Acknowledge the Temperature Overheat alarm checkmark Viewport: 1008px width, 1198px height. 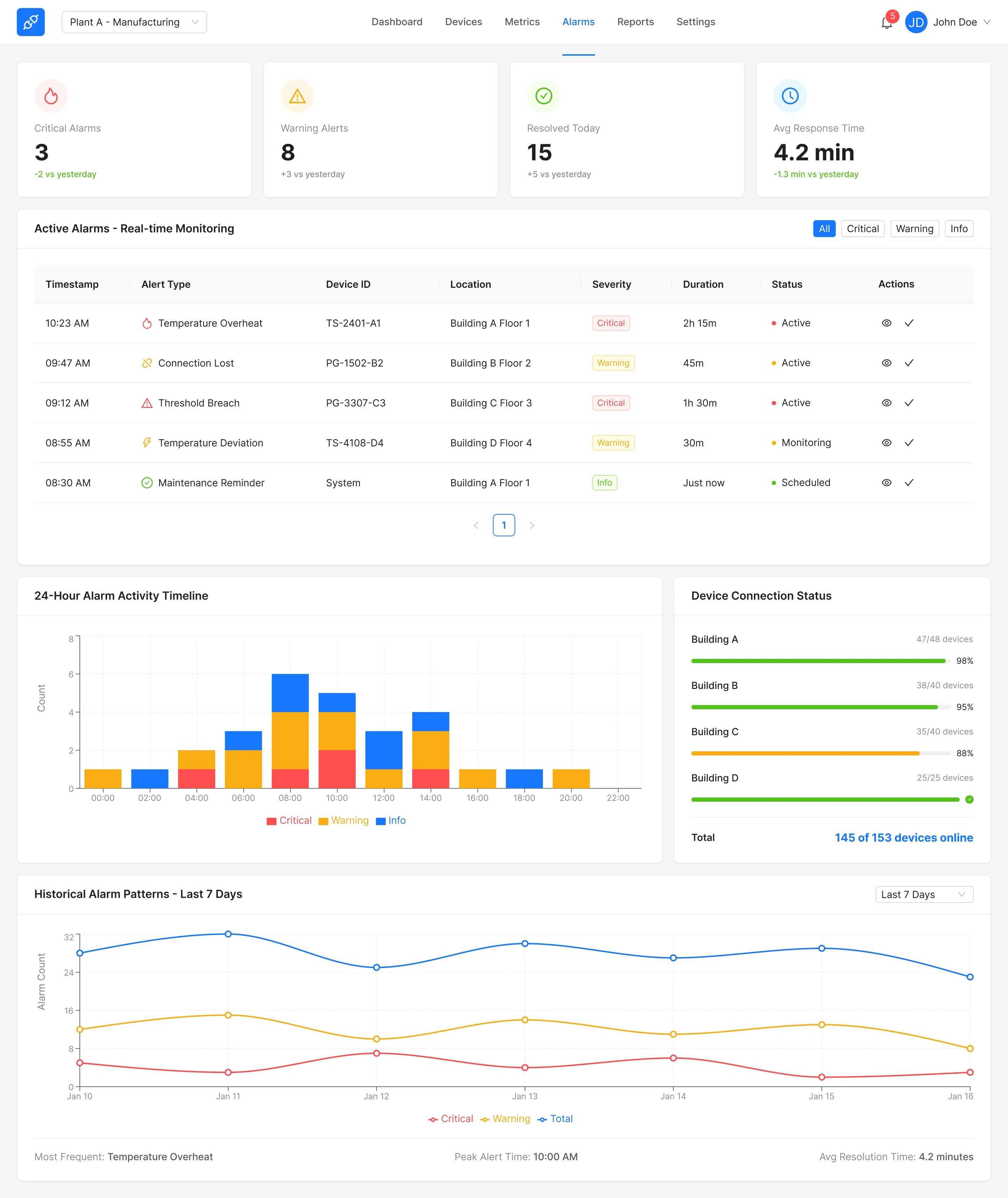[x=909, y=323]
